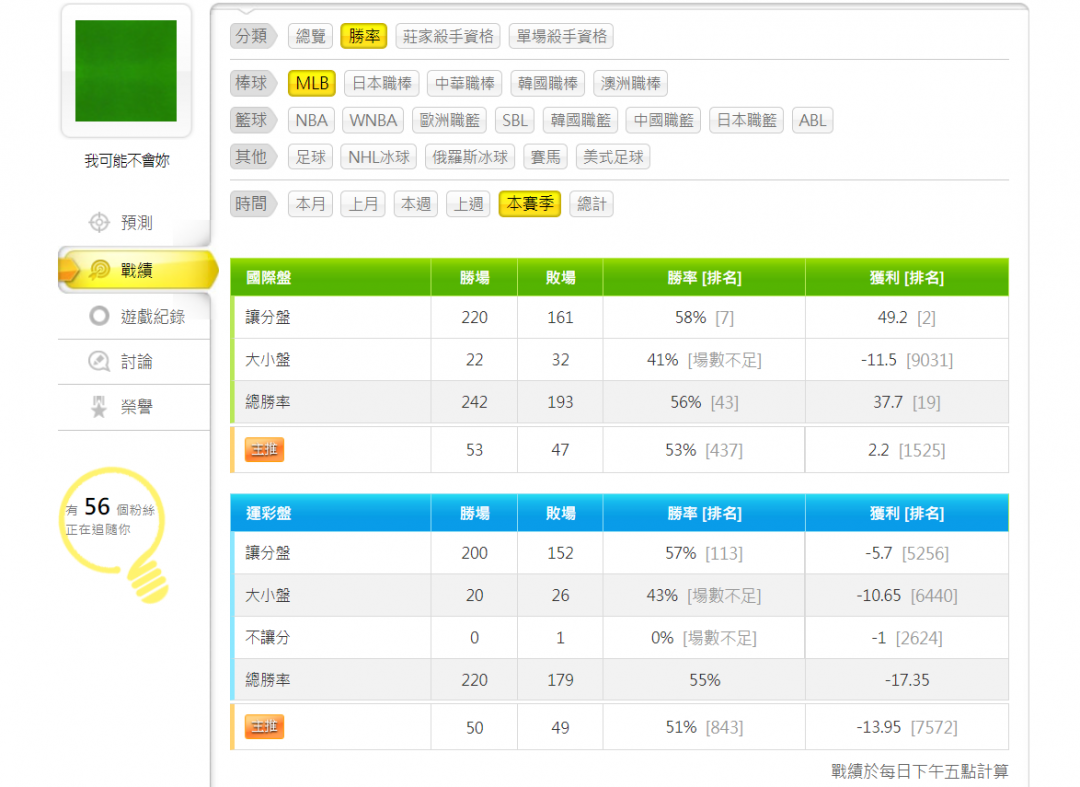Select the NBA basketball filter

point(311,120)
